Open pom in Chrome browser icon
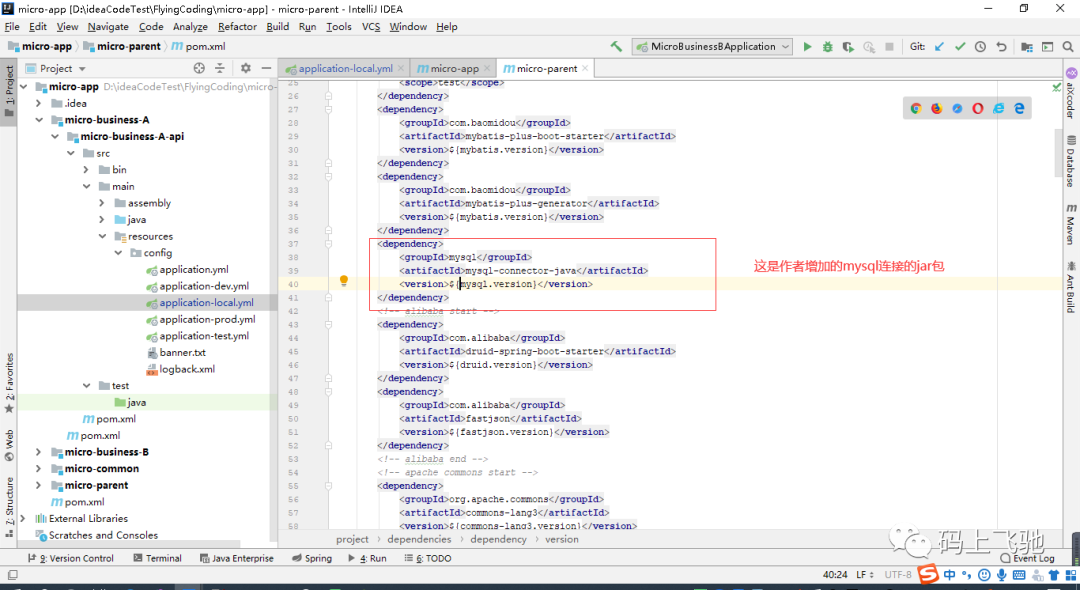This screenshot has height=590, width=1080. coord(915,108)
